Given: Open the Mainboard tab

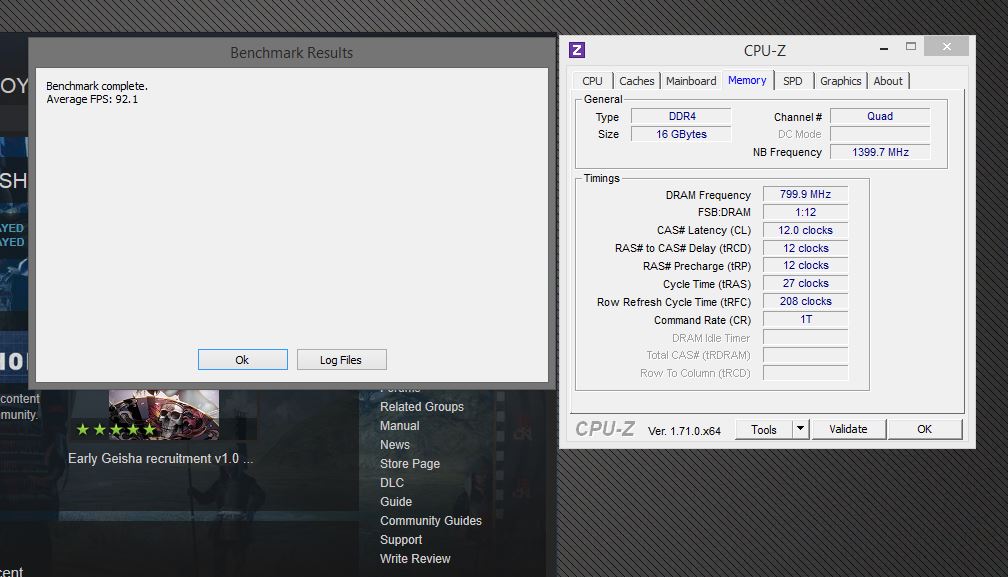Looking at the screenshot, I should [x=691, y=81].
